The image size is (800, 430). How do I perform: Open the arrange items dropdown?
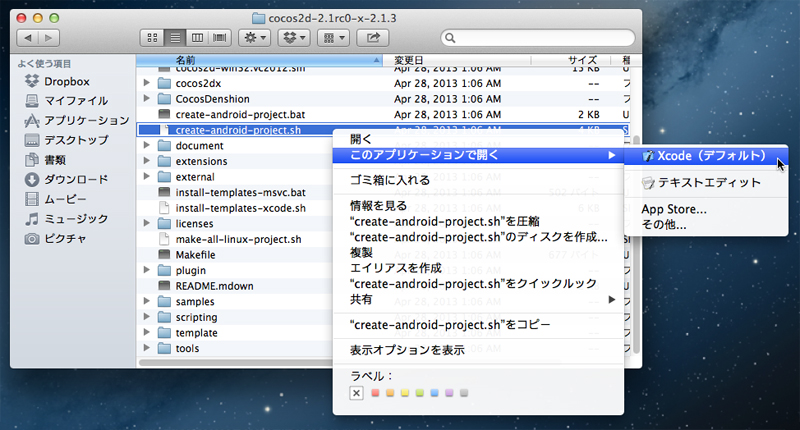[x=334, y=38]
